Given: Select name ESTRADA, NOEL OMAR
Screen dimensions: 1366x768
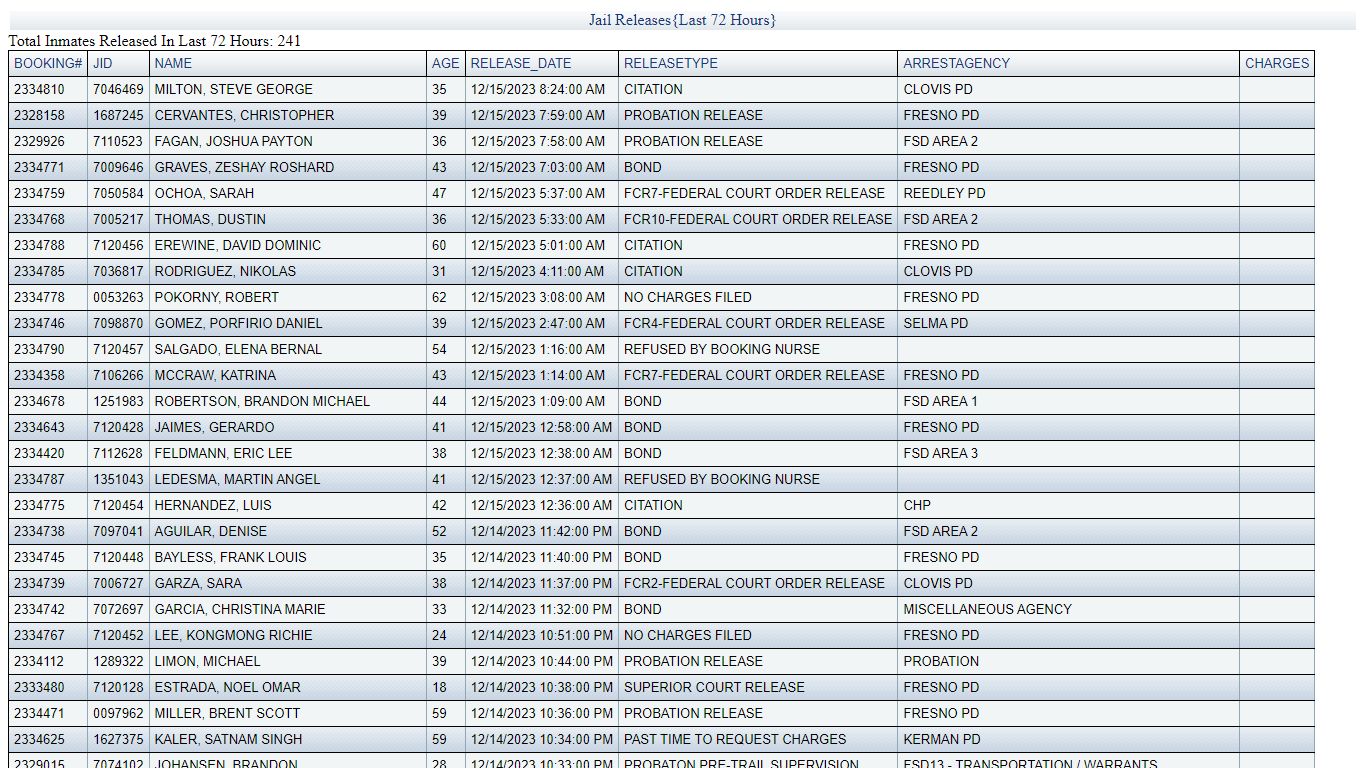Looking at the screenshot, I should pyautogui.click(x=227, y=687).
